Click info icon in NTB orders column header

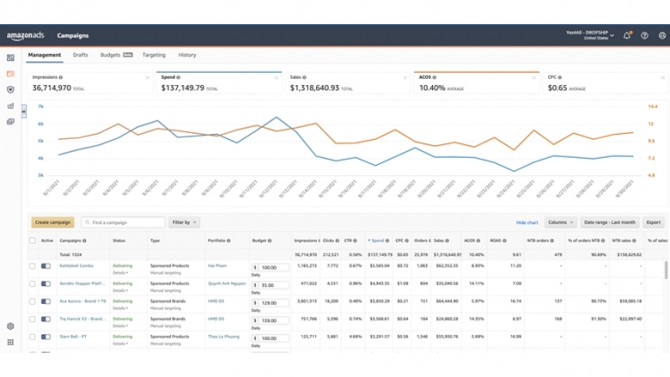[x=552, y=241]
